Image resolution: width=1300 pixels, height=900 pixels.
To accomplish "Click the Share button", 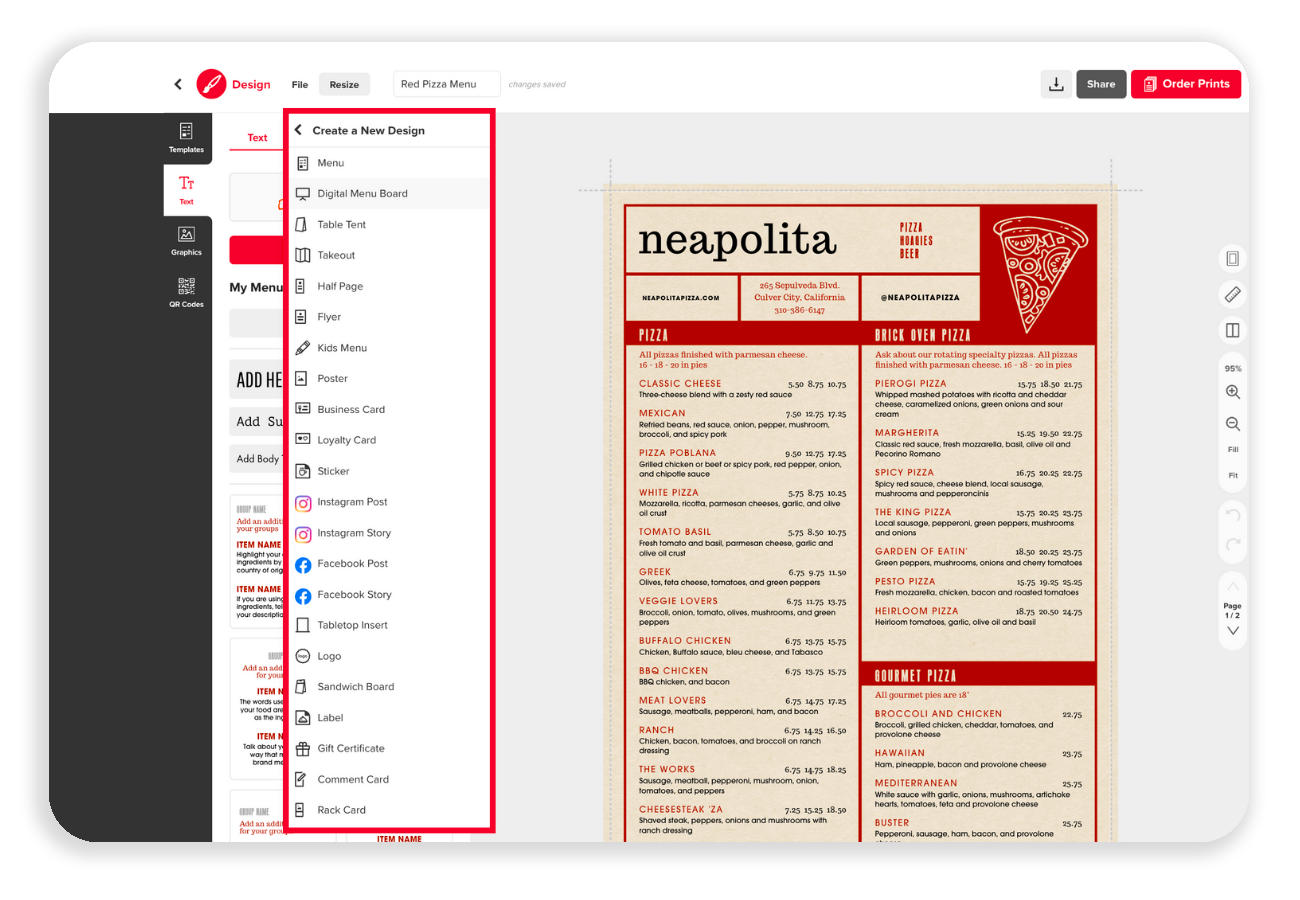I will [1101, 84].
